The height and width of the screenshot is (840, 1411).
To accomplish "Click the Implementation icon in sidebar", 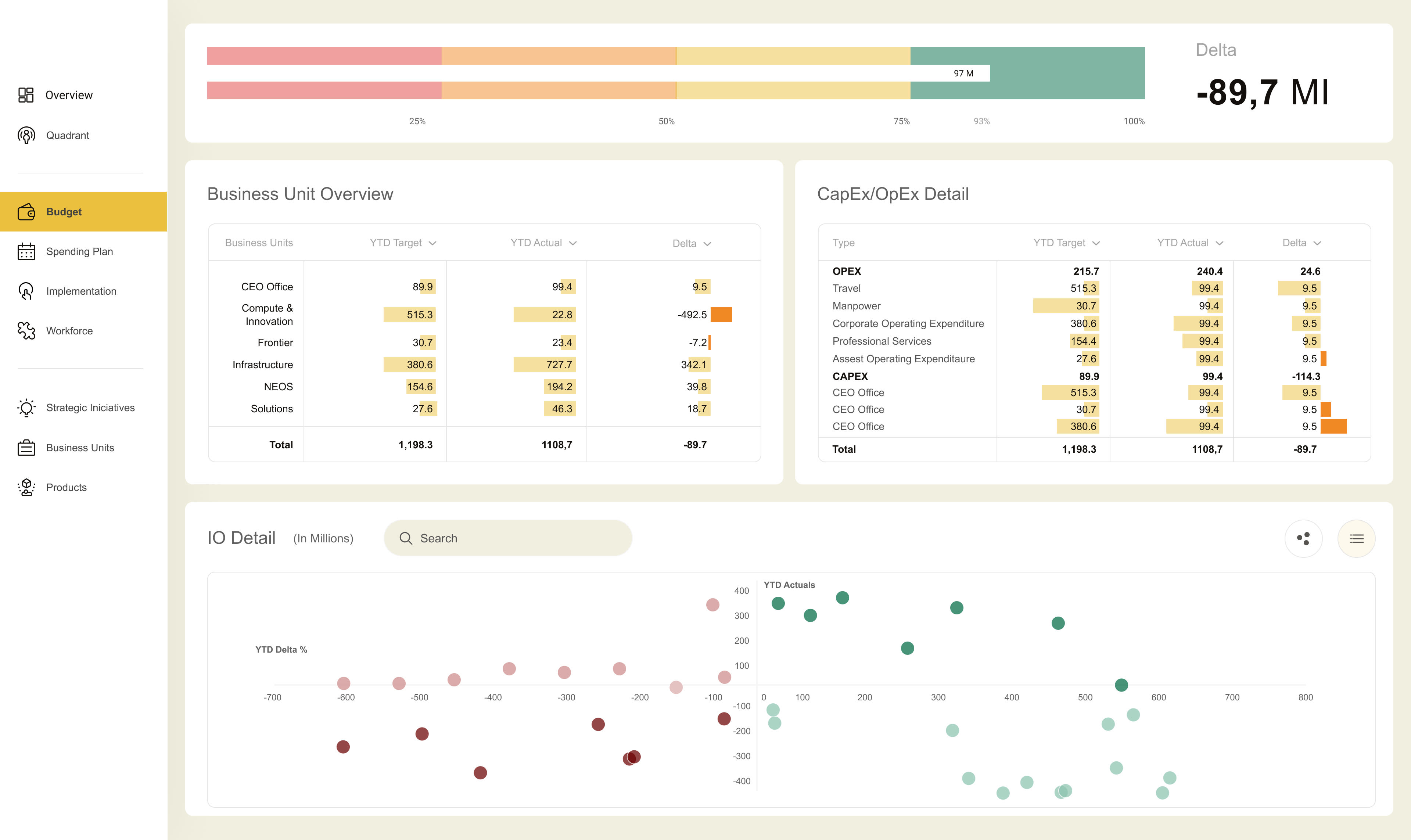I will 26,291.
